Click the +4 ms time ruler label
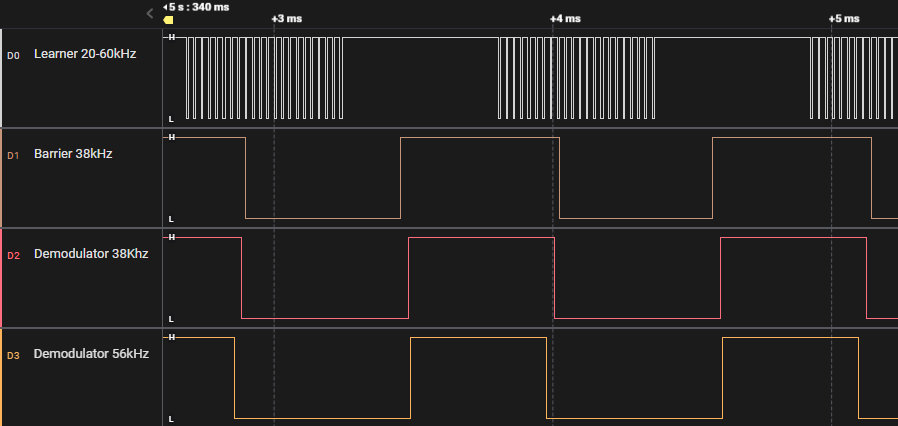Image resolution: width=898 pixels, height=426 pixels. pyautogui.click(x=565, y=19)
